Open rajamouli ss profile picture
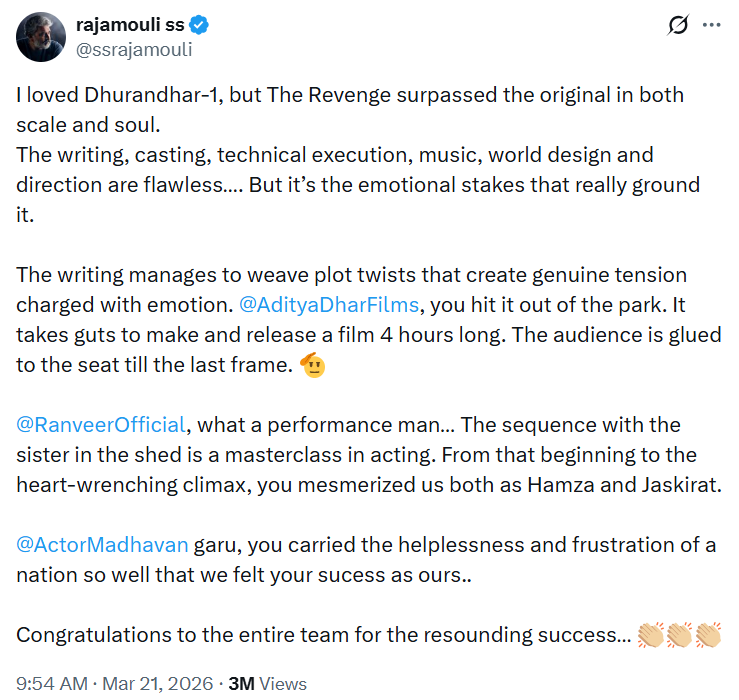The height and width of the screenshot is (700, 739). tap(41, 37)
